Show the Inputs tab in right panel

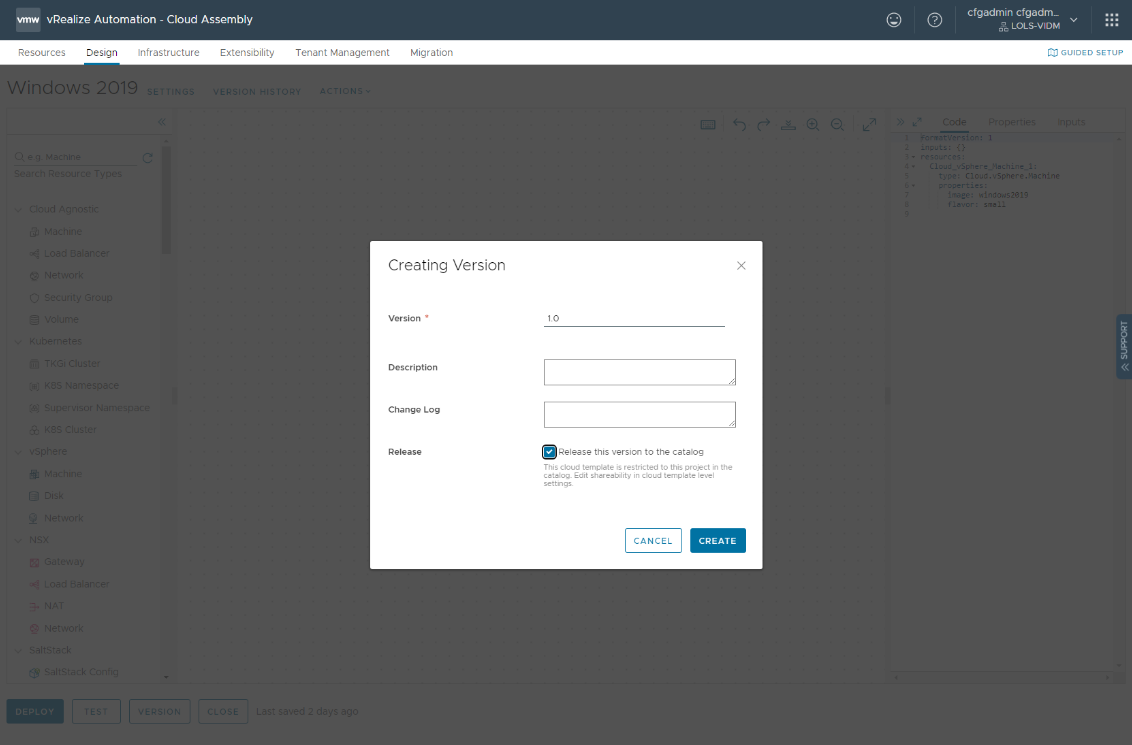pos(1071,122)
